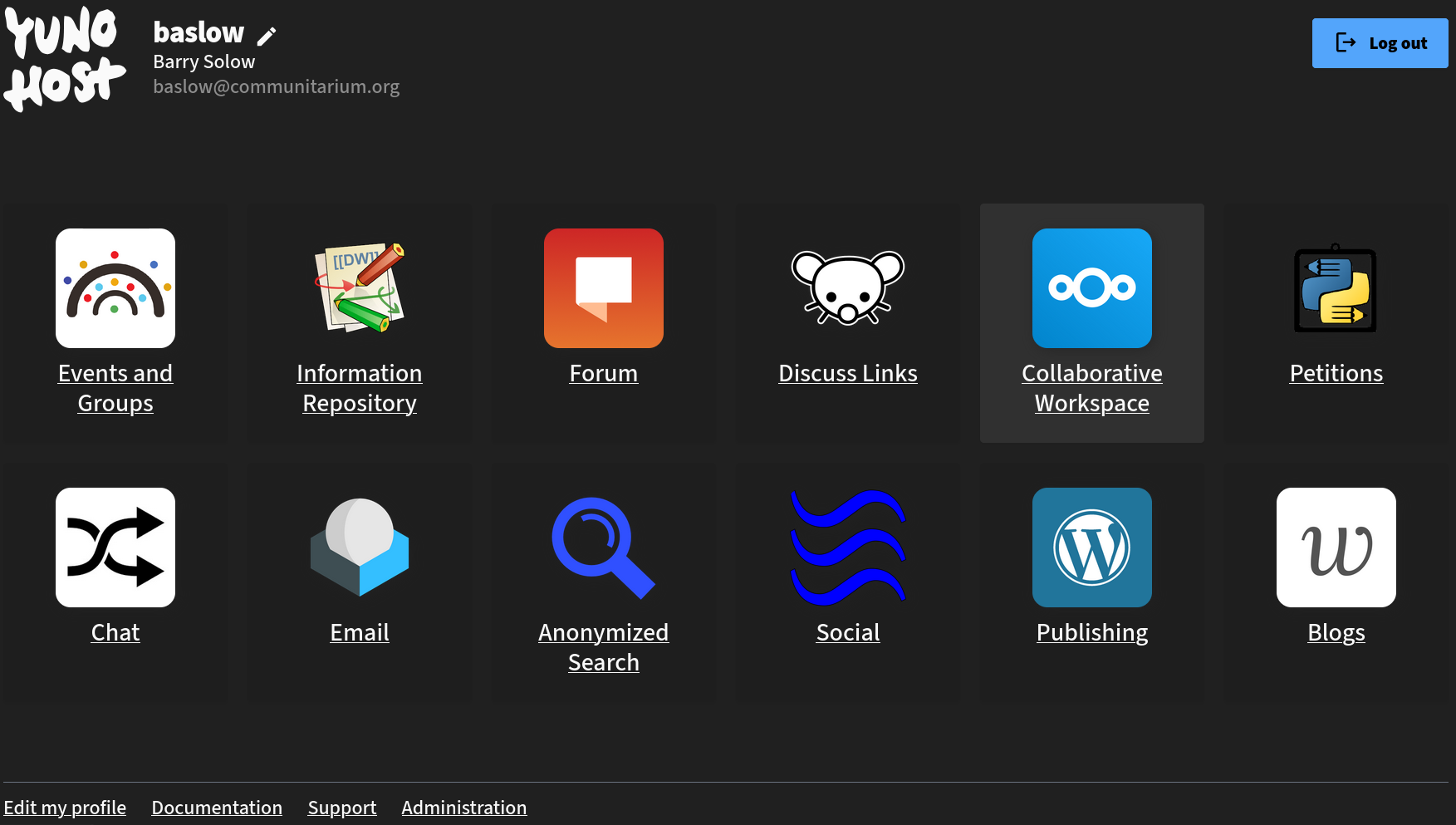1456x825 pixels.
Task: Open the Publishing WordPress icon
Action: coord(1092,548)
